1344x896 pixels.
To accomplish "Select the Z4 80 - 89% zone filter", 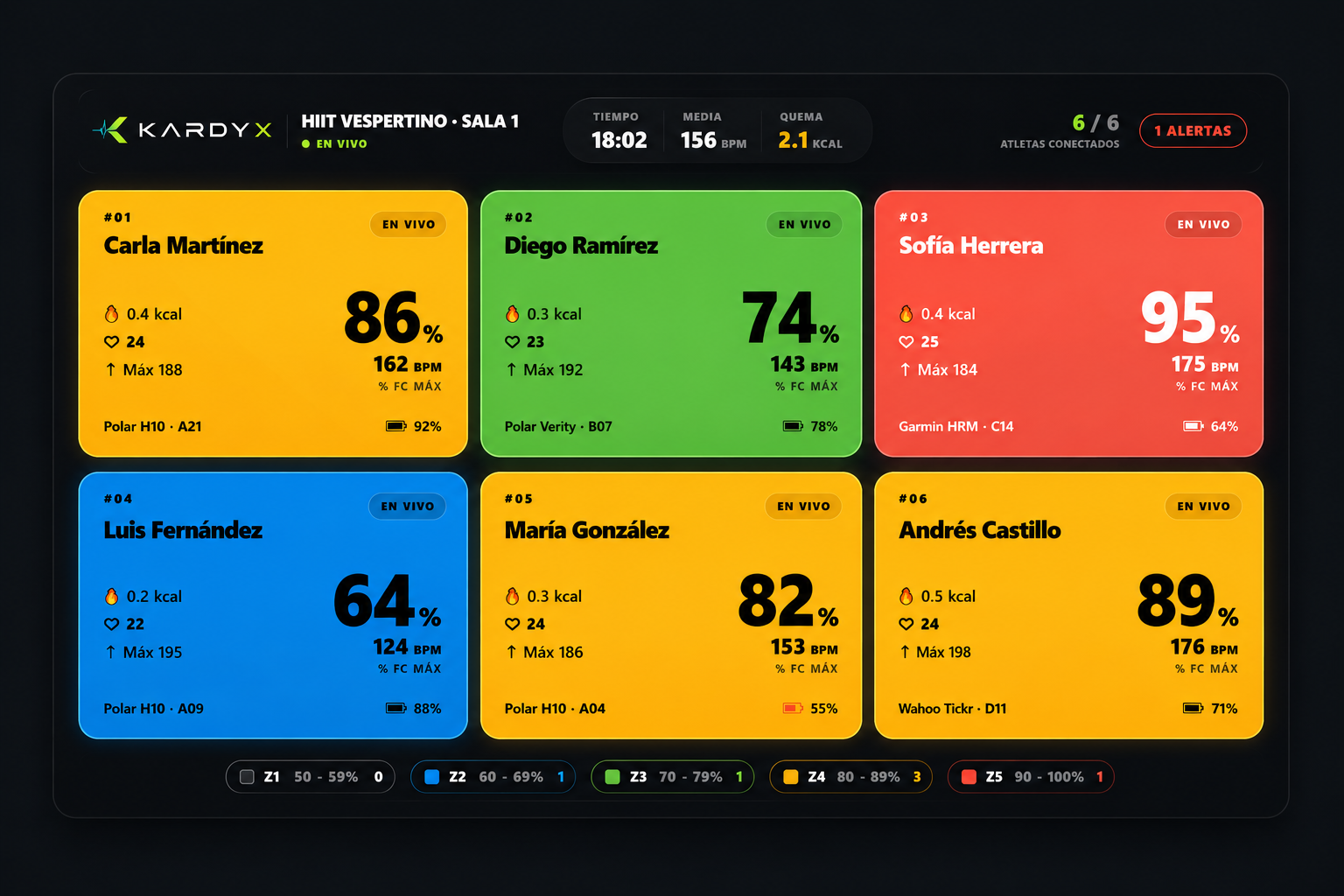I will [850, 777].
